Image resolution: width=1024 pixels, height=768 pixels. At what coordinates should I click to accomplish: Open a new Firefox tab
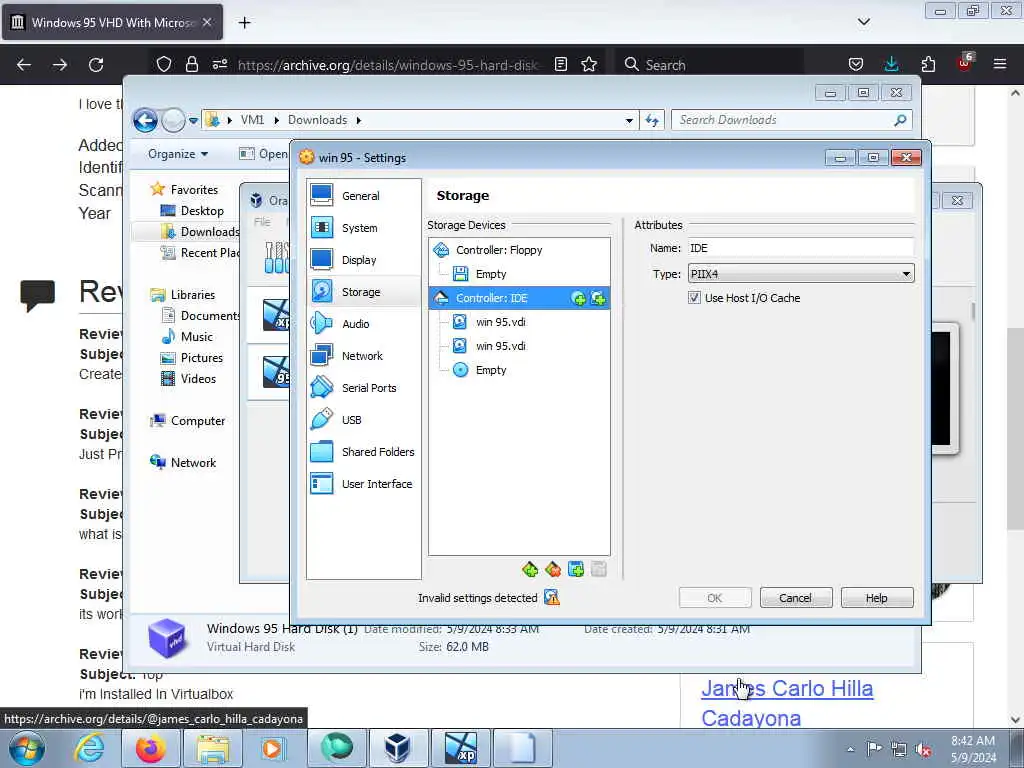(244, 23)
